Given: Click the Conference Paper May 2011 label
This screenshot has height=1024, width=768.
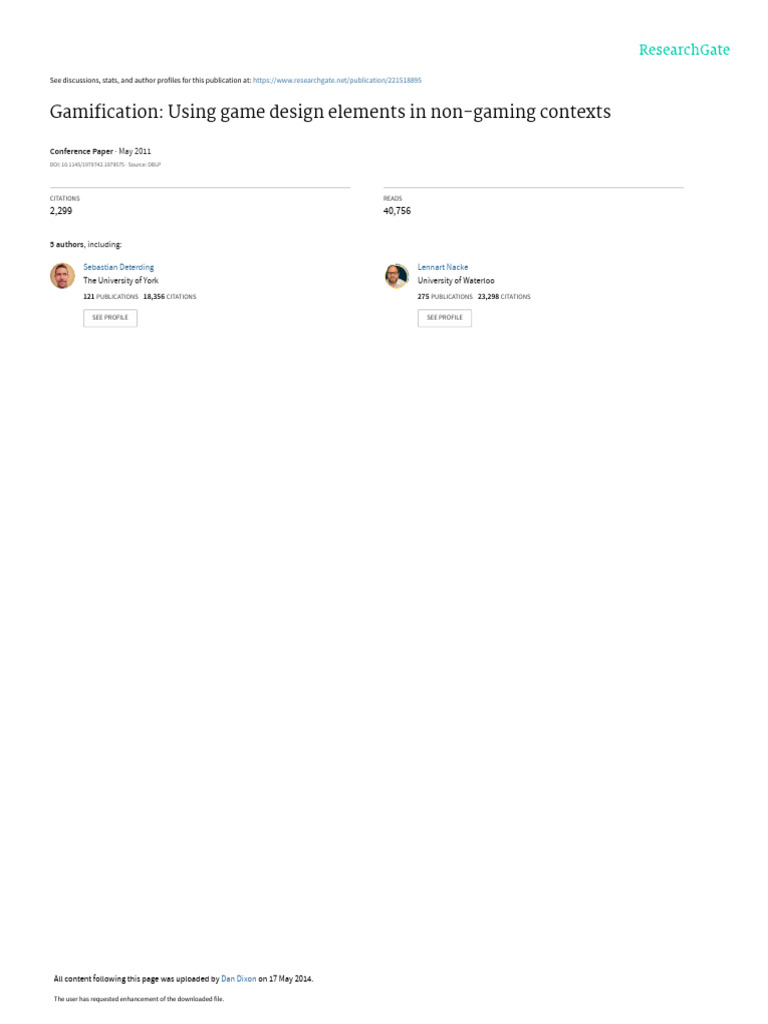Looking at the screenshot, I should [100, 151].
